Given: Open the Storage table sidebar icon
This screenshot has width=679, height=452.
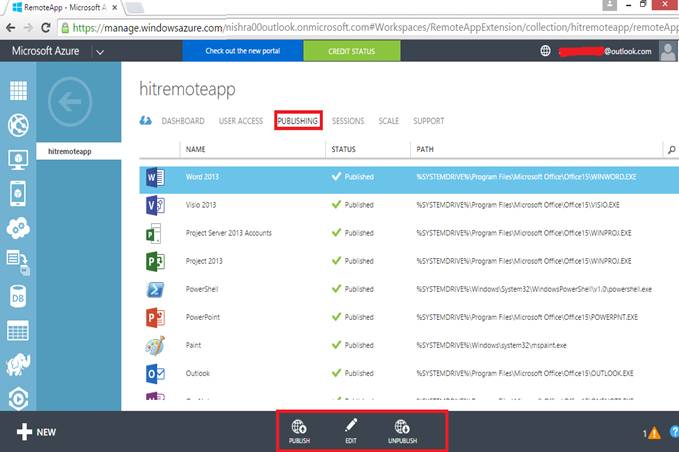Looking at the screenshot, I should (x=18, y=331).
